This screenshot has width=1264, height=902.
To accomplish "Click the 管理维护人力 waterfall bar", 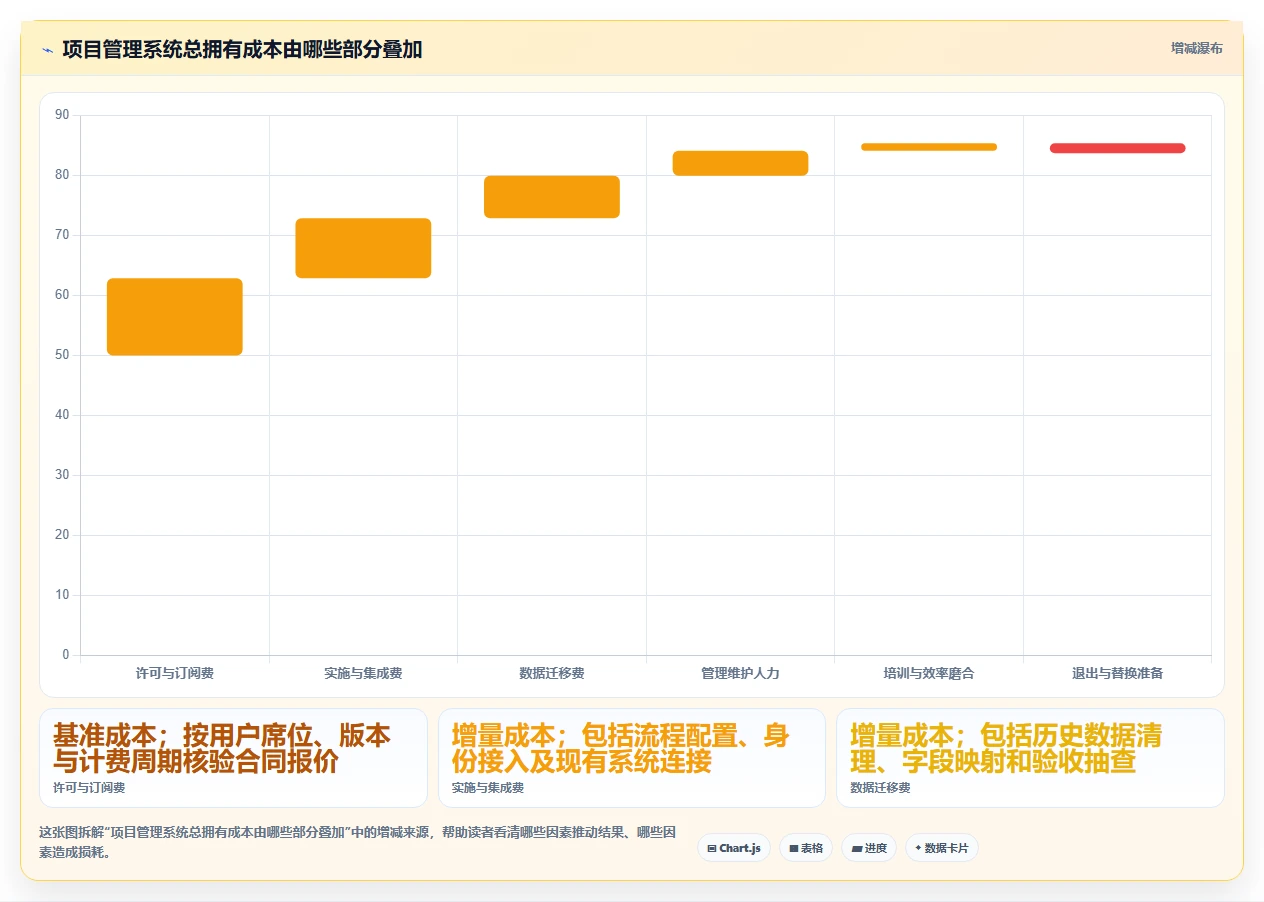I will click(x=740, y=163).
